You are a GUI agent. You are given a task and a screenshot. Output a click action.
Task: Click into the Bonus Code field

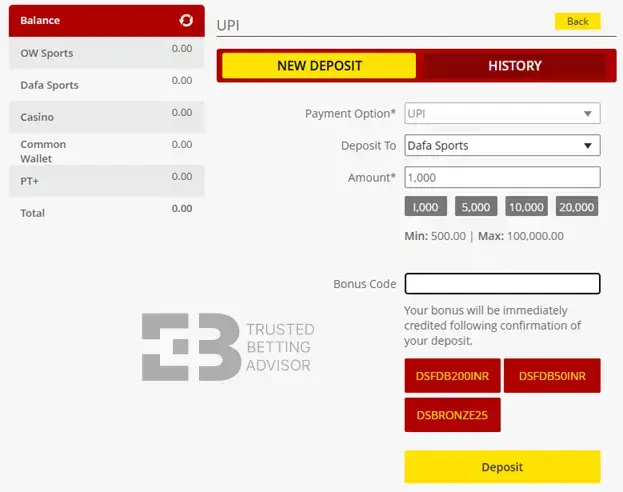click(x=502, y=284)
